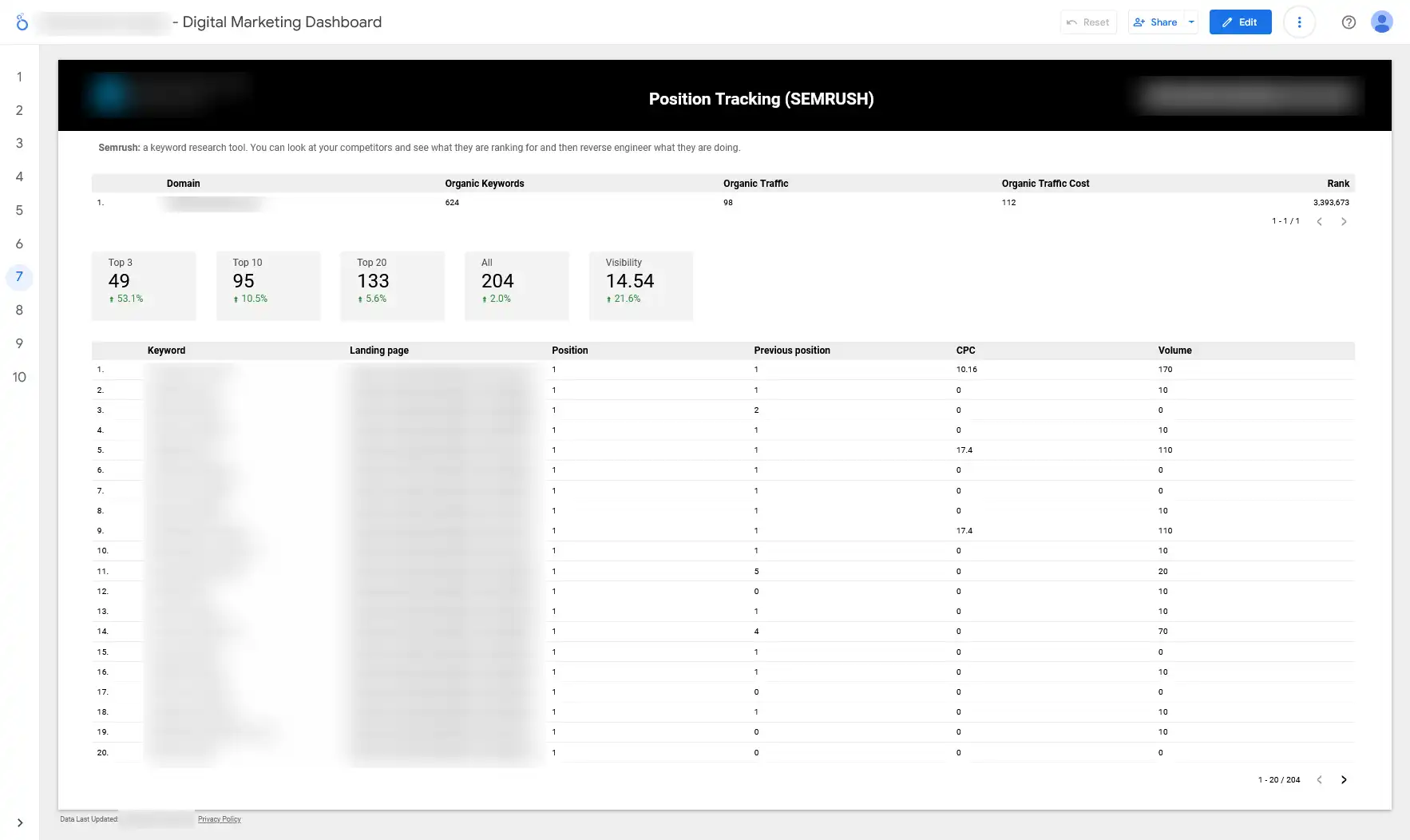The width and height of the screenshot is (1410, 840).
Task: Go to report page 8
Action: click(x=19, y=310)
